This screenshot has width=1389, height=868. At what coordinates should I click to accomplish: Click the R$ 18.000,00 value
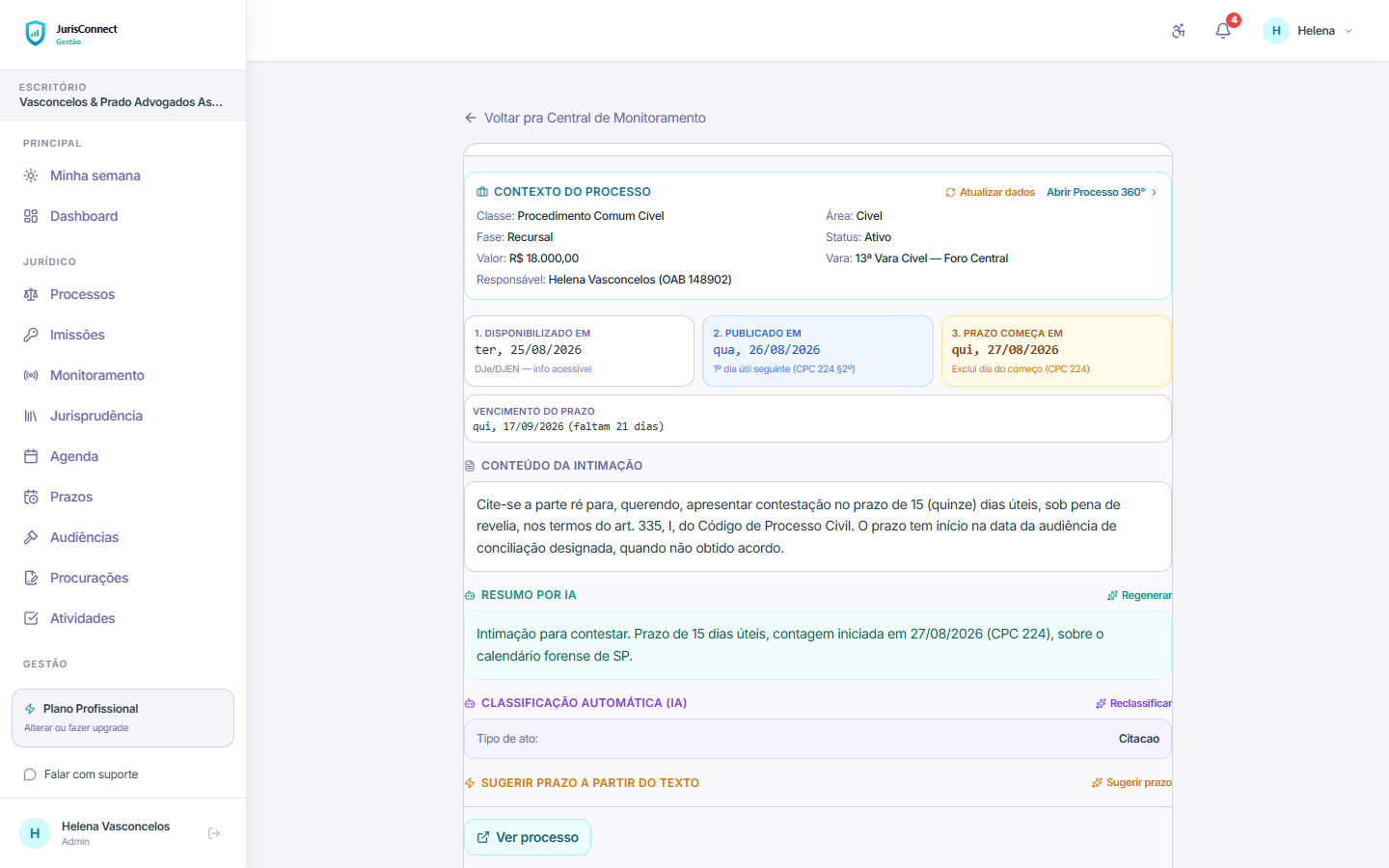click(x=544, y=258)
